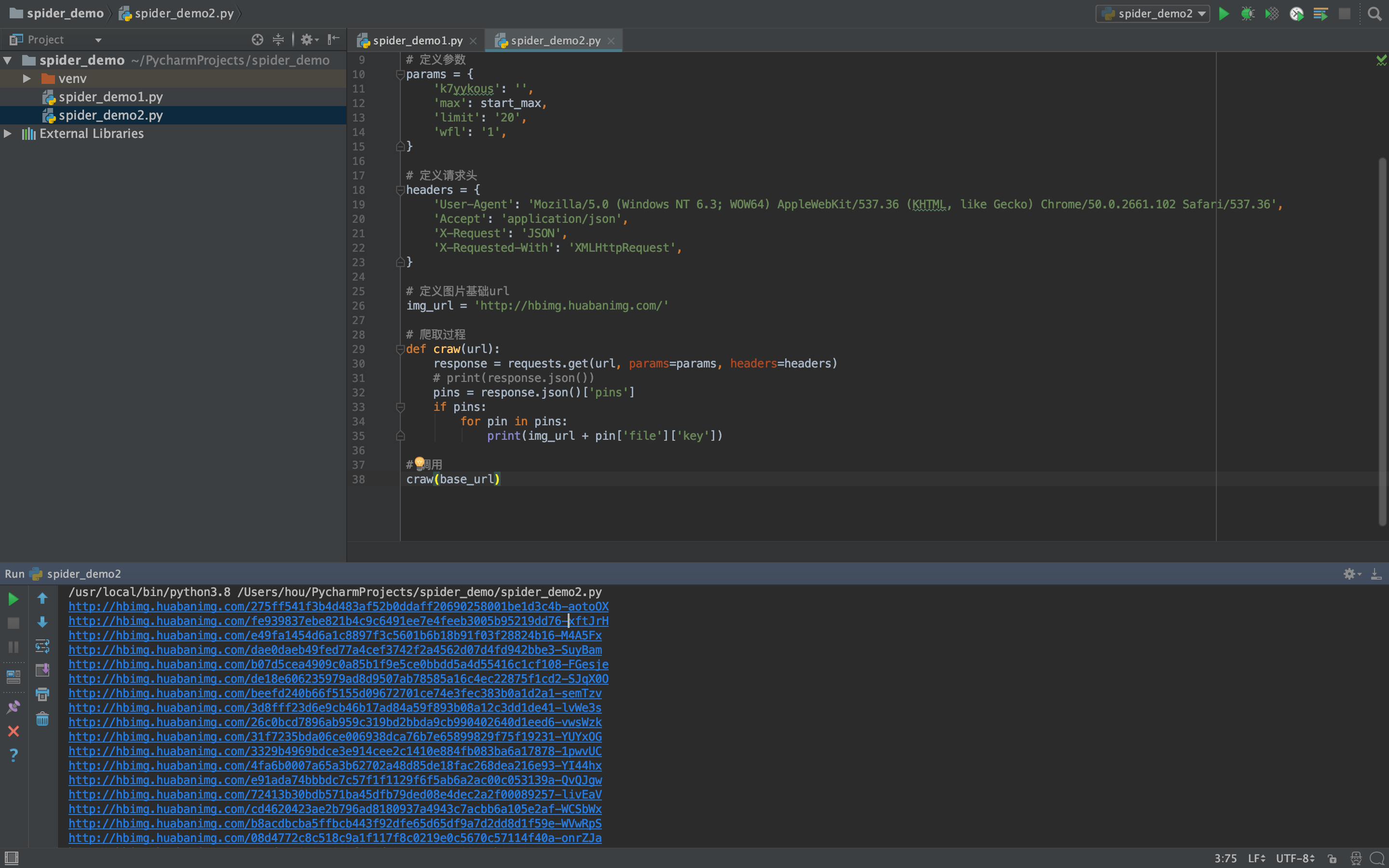The width and height of the screenshot is (1389, 868).
Task: Open the Search Everywhere magnifier
Action: click(1374, 14)
